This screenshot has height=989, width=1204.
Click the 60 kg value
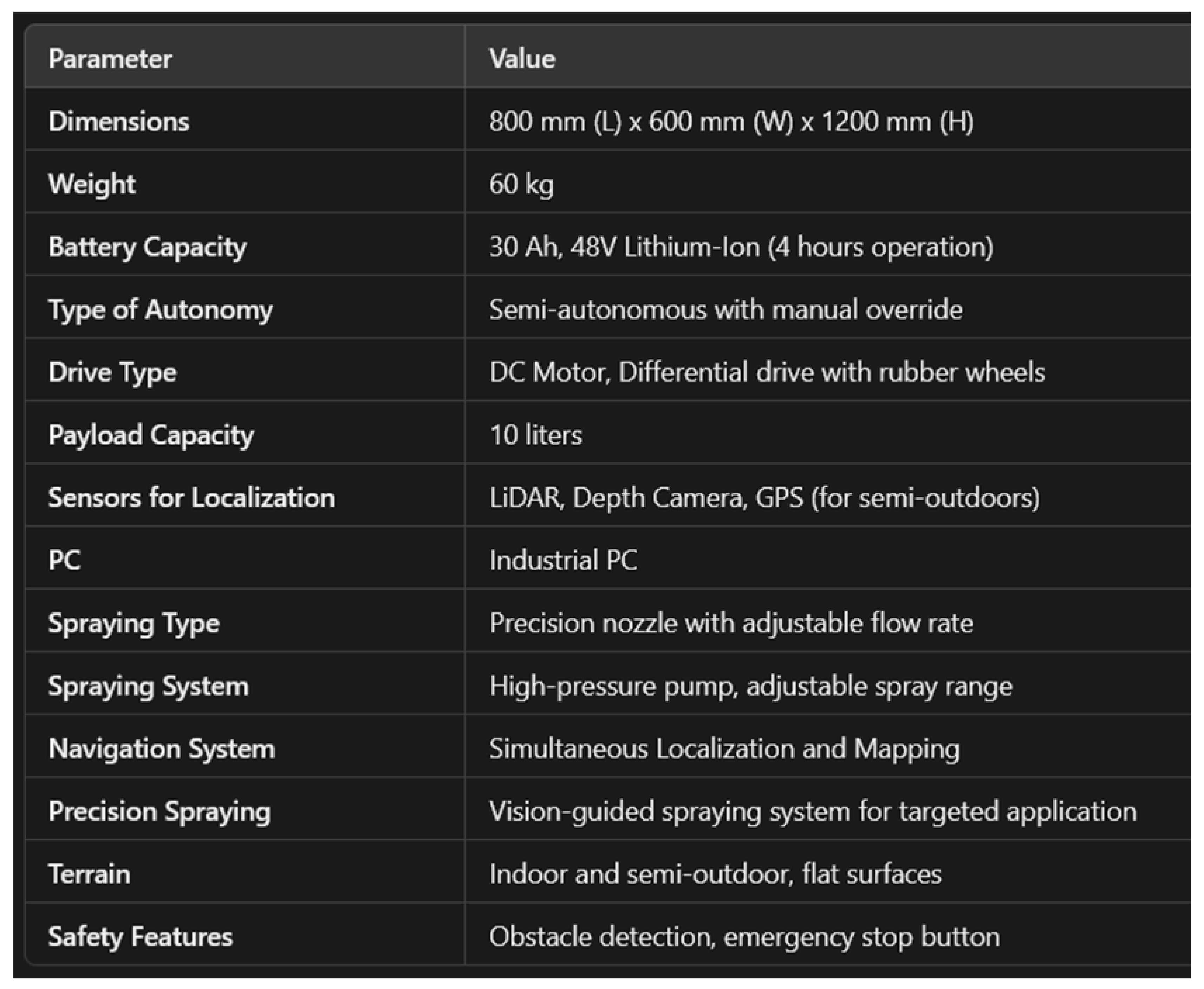pyautogui.click(x=521, y=184)
